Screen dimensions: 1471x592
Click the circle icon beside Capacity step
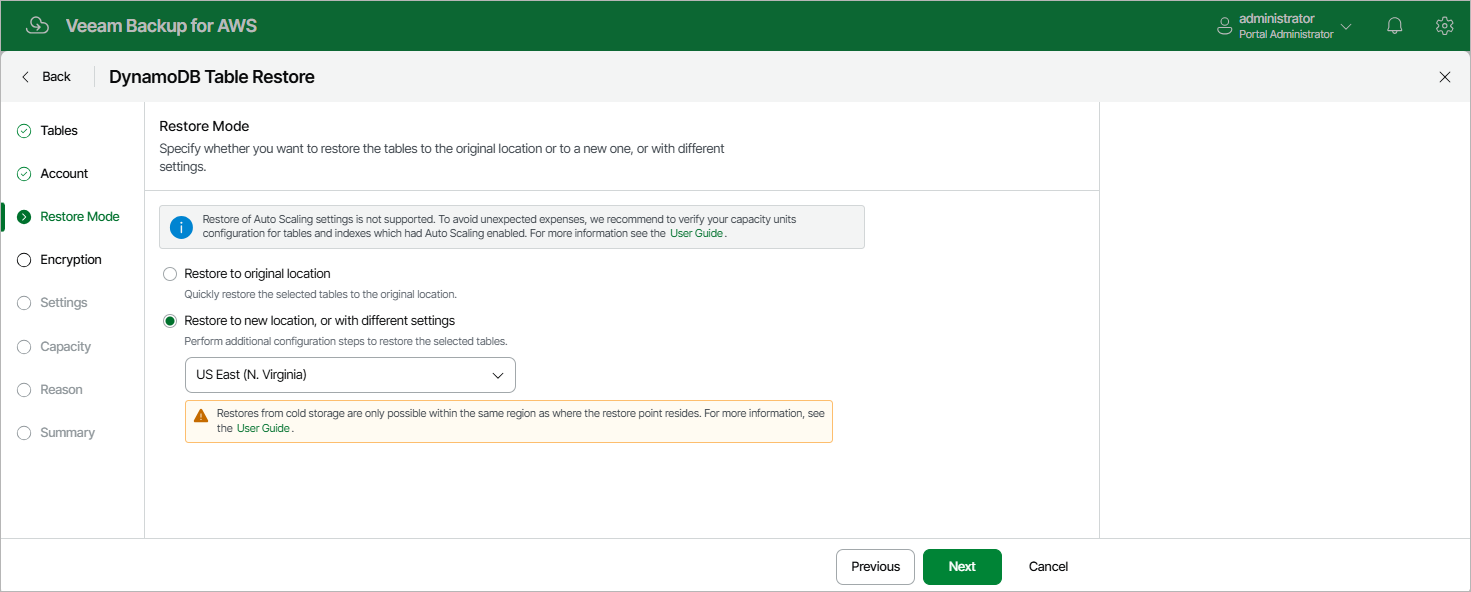(x=24, y=347)
